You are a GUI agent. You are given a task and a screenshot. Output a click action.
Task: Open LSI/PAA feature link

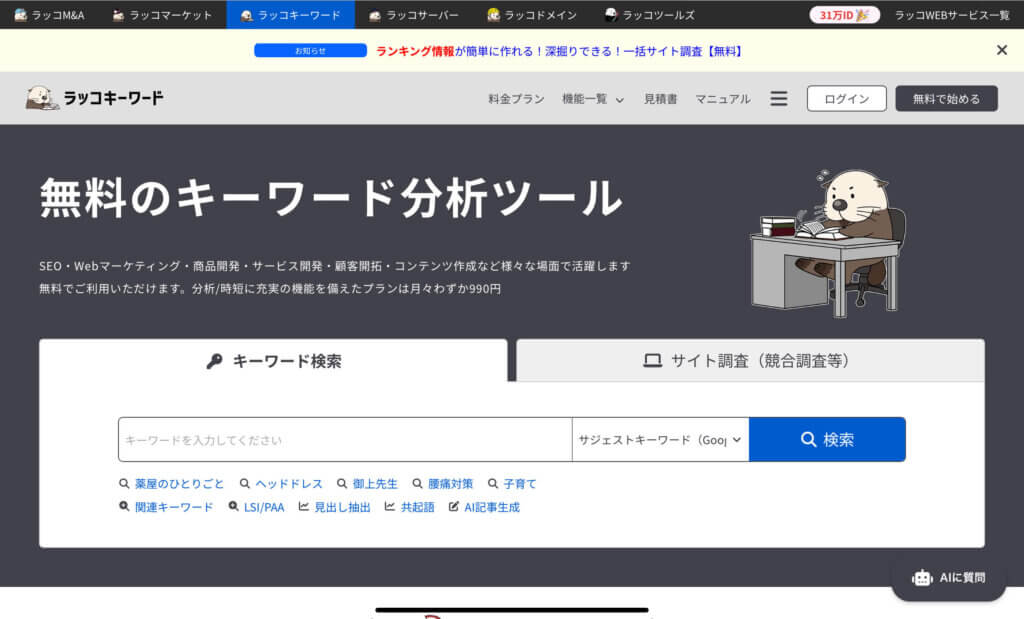pos(264,507)
